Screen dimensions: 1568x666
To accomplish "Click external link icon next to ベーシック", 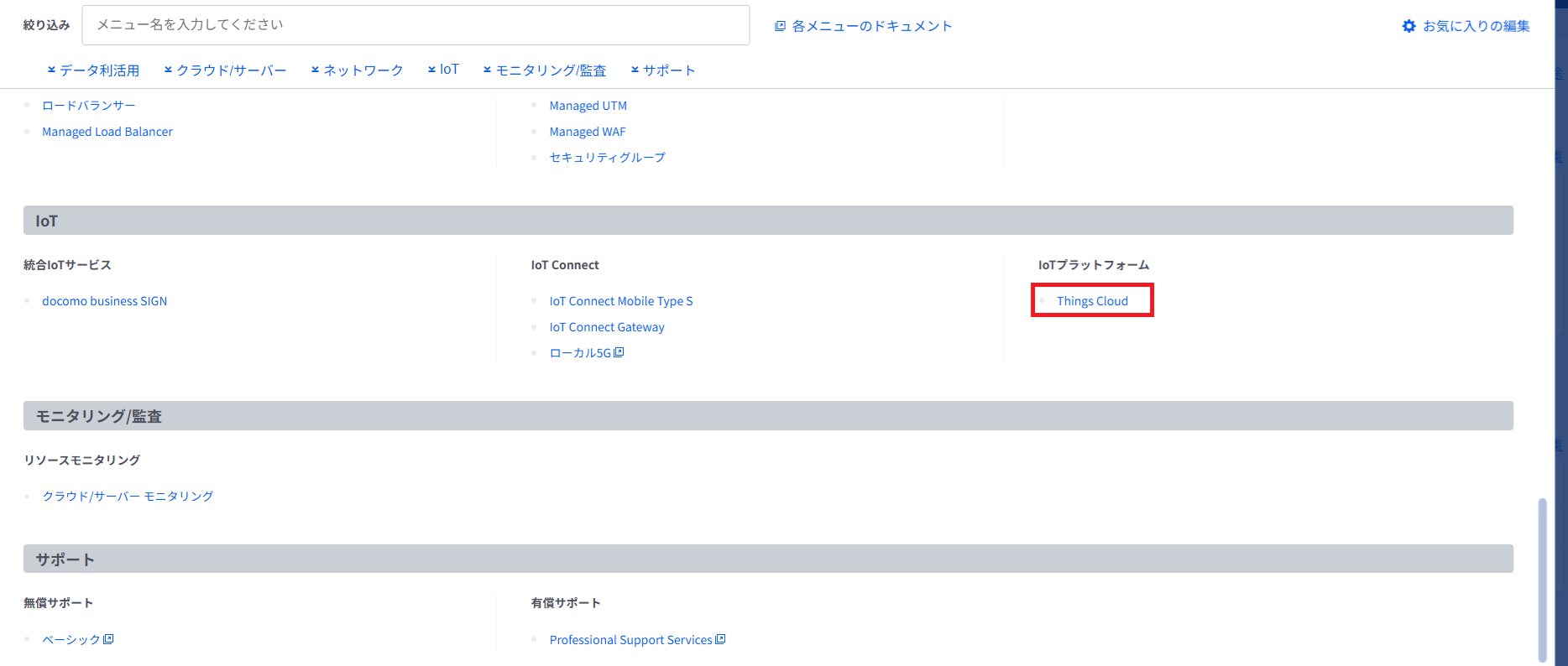I will click(108, 639).
